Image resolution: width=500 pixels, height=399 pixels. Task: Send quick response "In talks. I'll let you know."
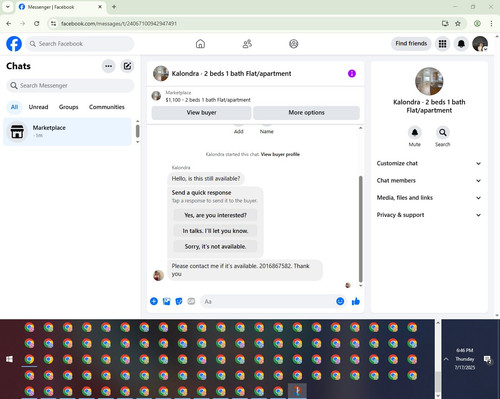tap(215, 231)
